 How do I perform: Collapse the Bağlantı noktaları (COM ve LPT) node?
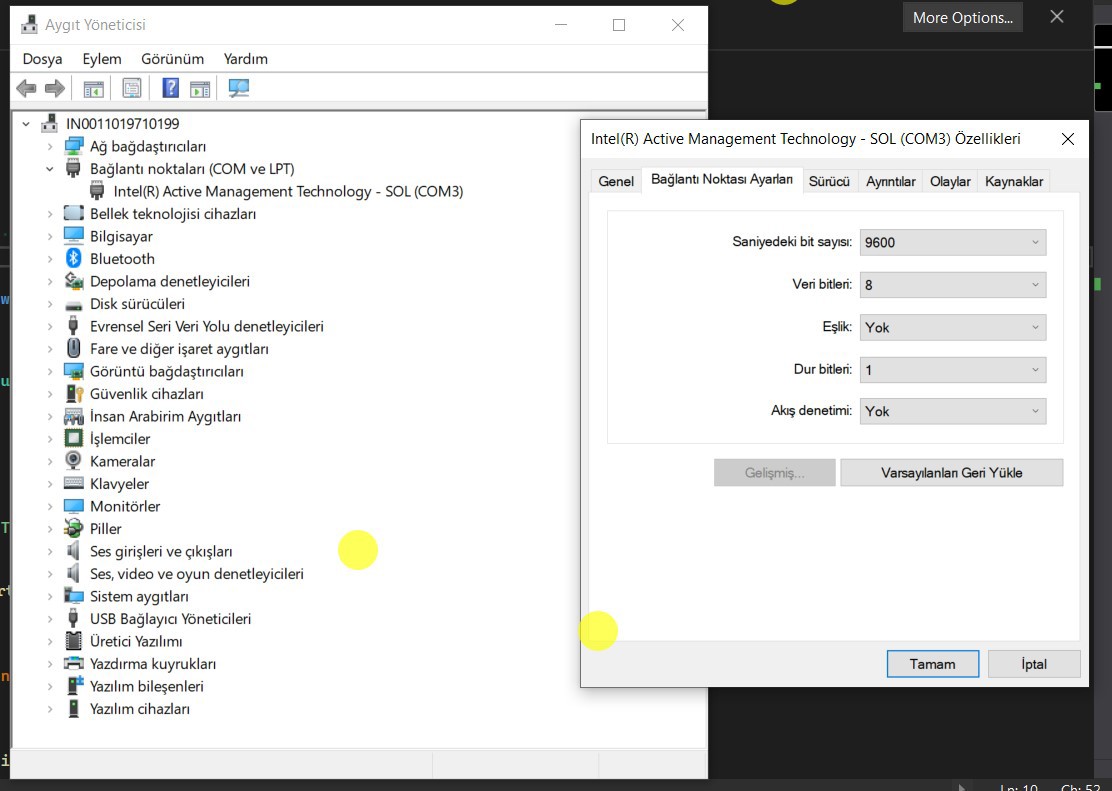point(50,169)
